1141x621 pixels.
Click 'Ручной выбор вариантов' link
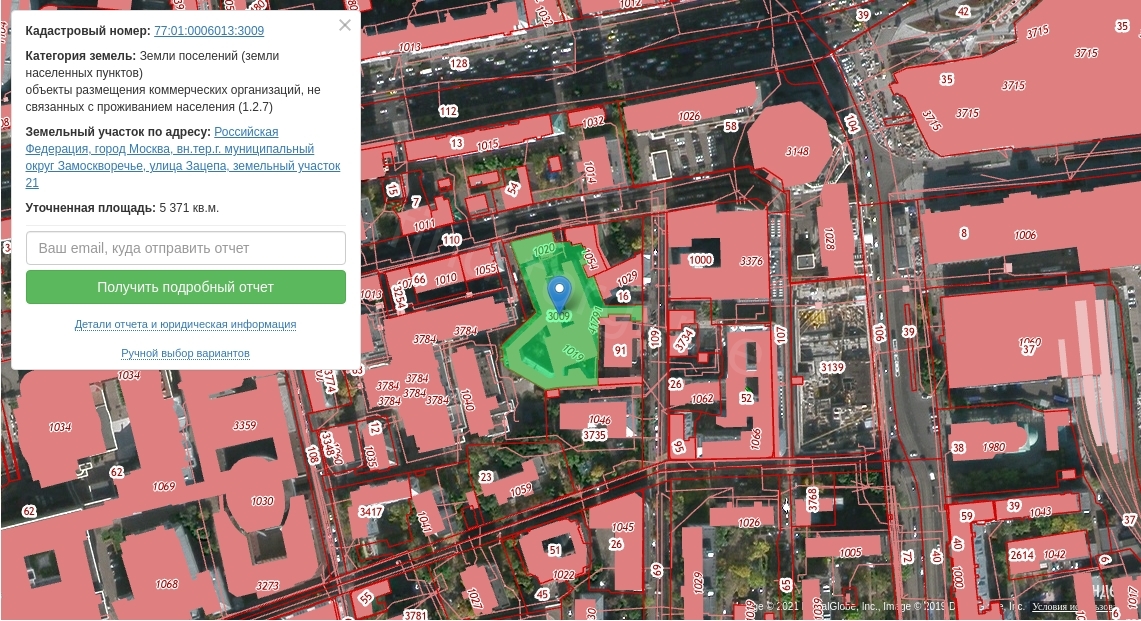[185, 353]
